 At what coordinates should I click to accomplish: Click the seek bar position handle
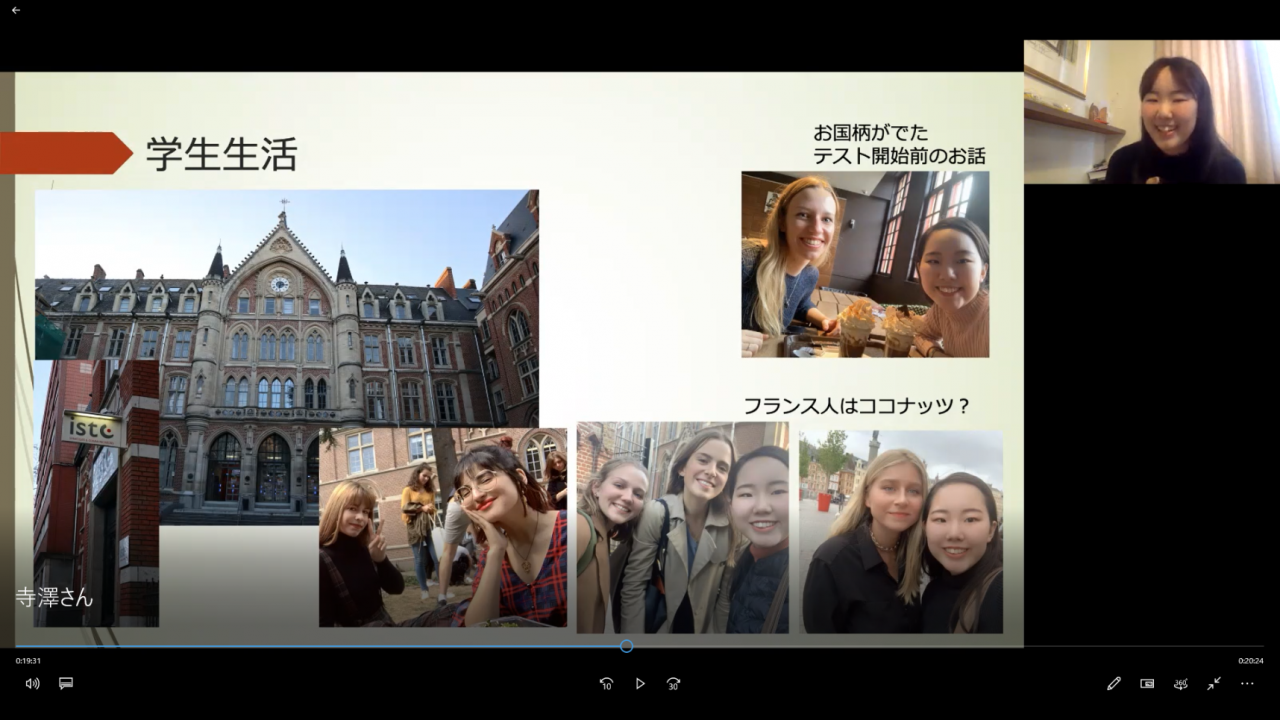click(626, 646)
